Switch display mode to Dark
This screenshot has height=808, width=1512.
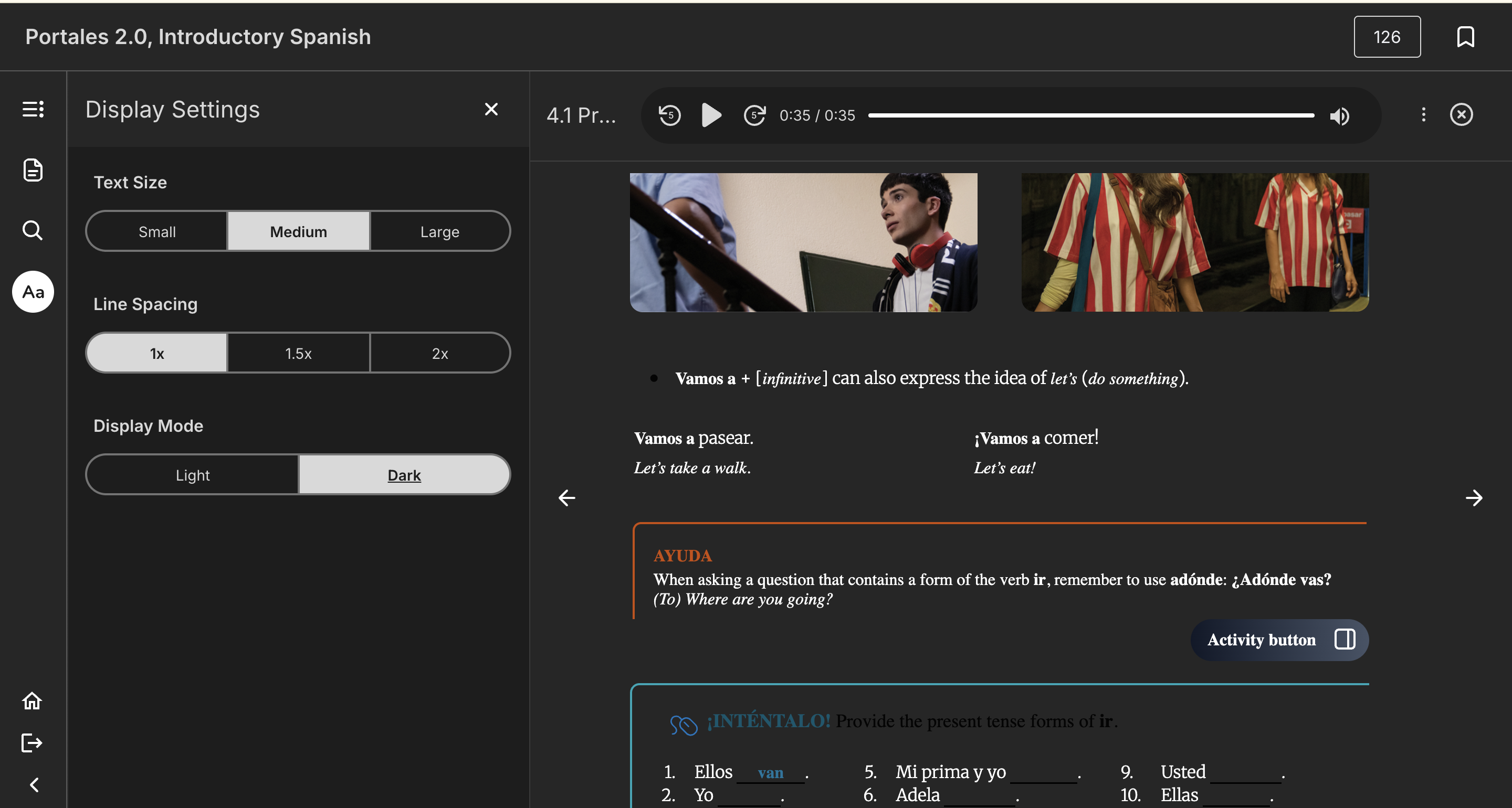coord(404,475)
